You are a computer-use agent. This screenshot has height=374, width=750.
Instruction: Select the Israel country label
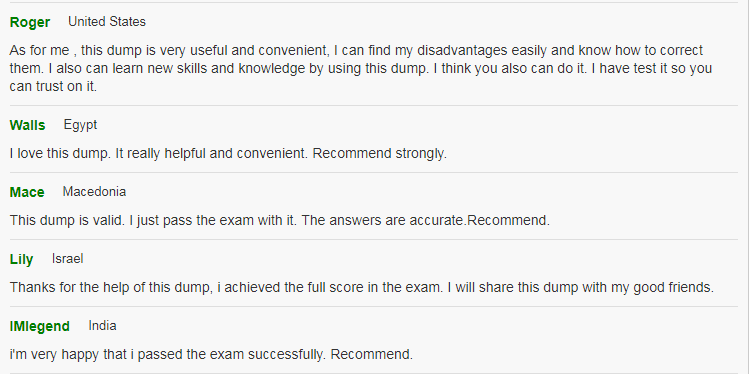coord(67,259)
